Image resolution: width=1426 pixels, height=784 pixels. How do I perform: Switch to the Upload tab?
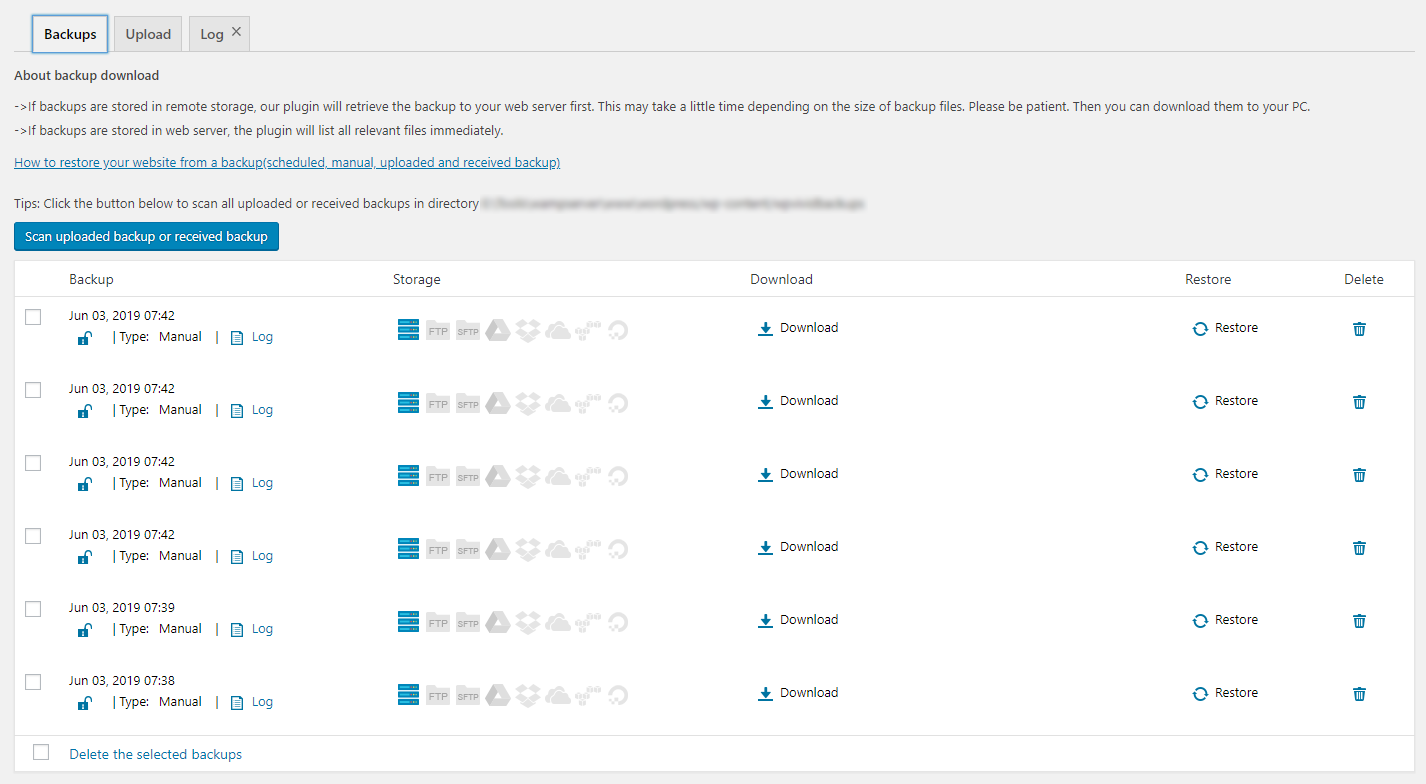[148, 34]
